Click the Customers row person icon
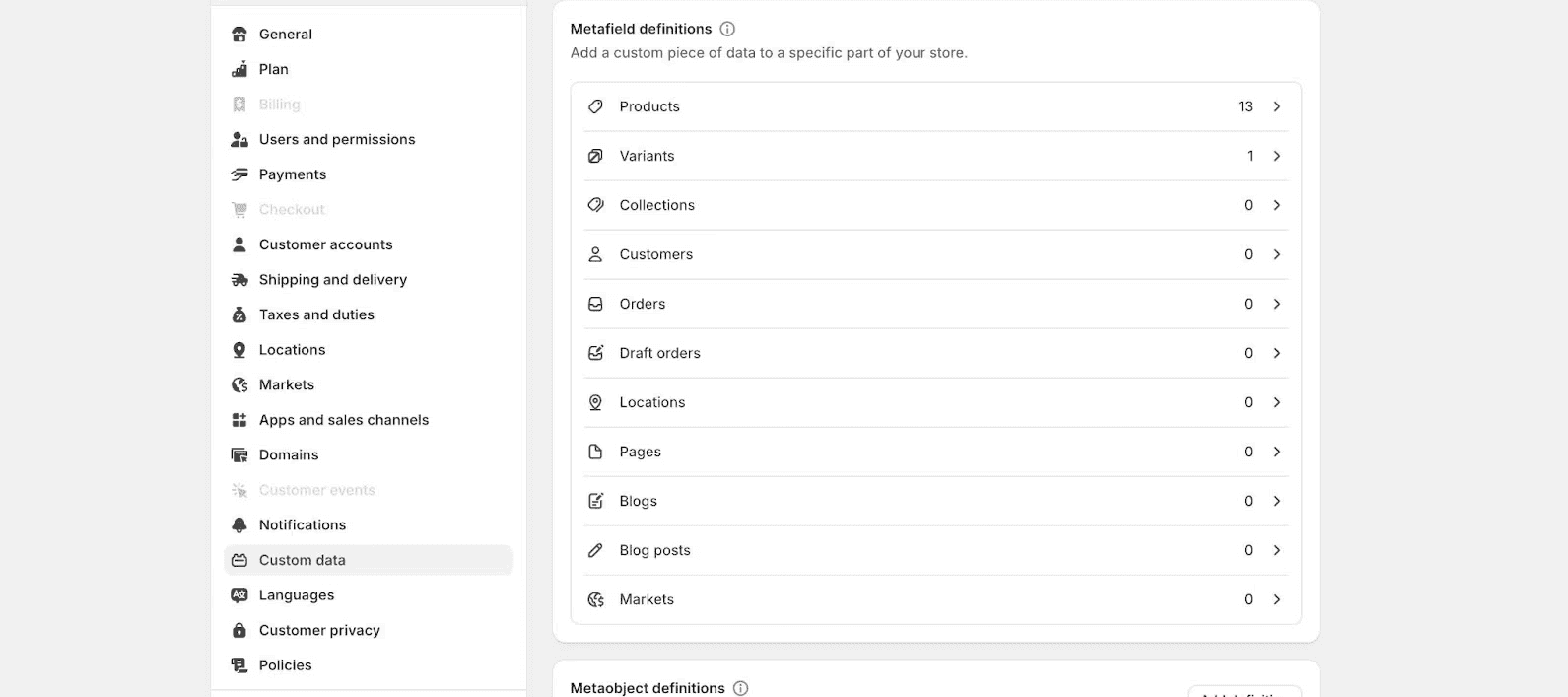The width and height of the screenshot is (1568, 697). coord(595,254)
